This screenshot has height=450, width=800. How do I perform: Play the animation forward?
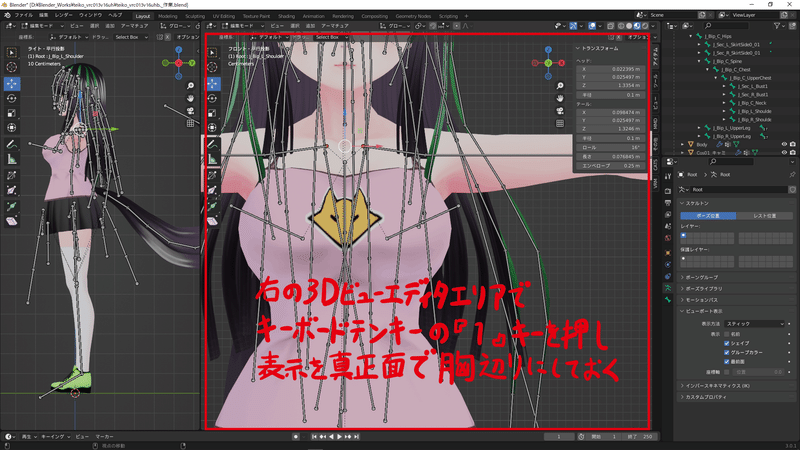pos(339,437)
